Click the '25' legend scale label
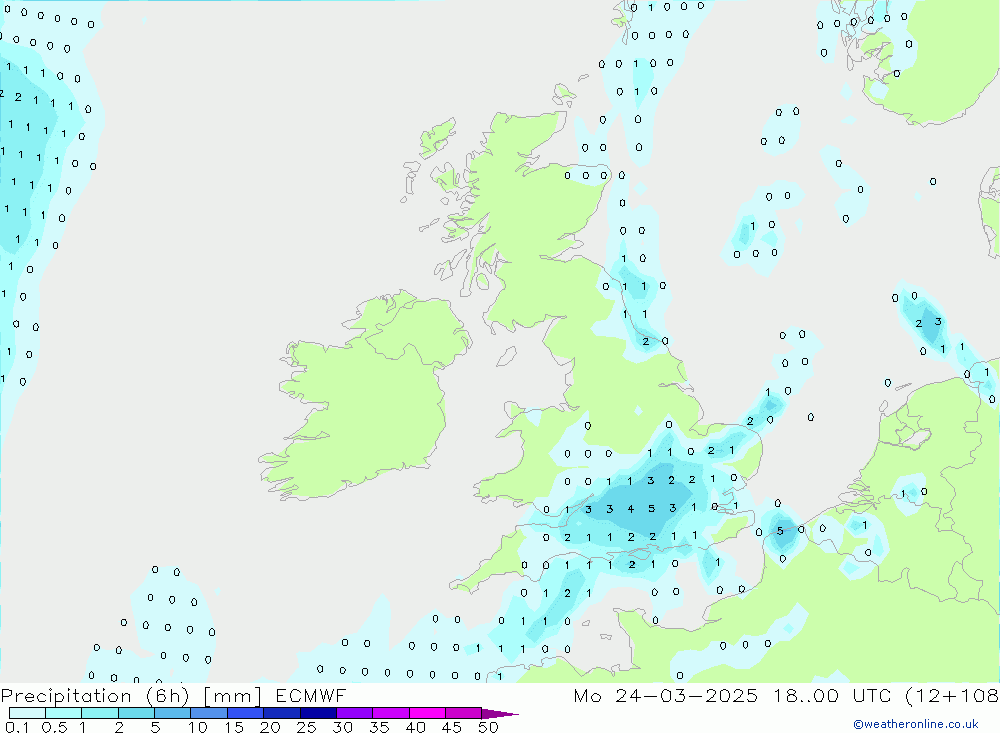The width and height of the screenshot is (1000, 733). 306,727
